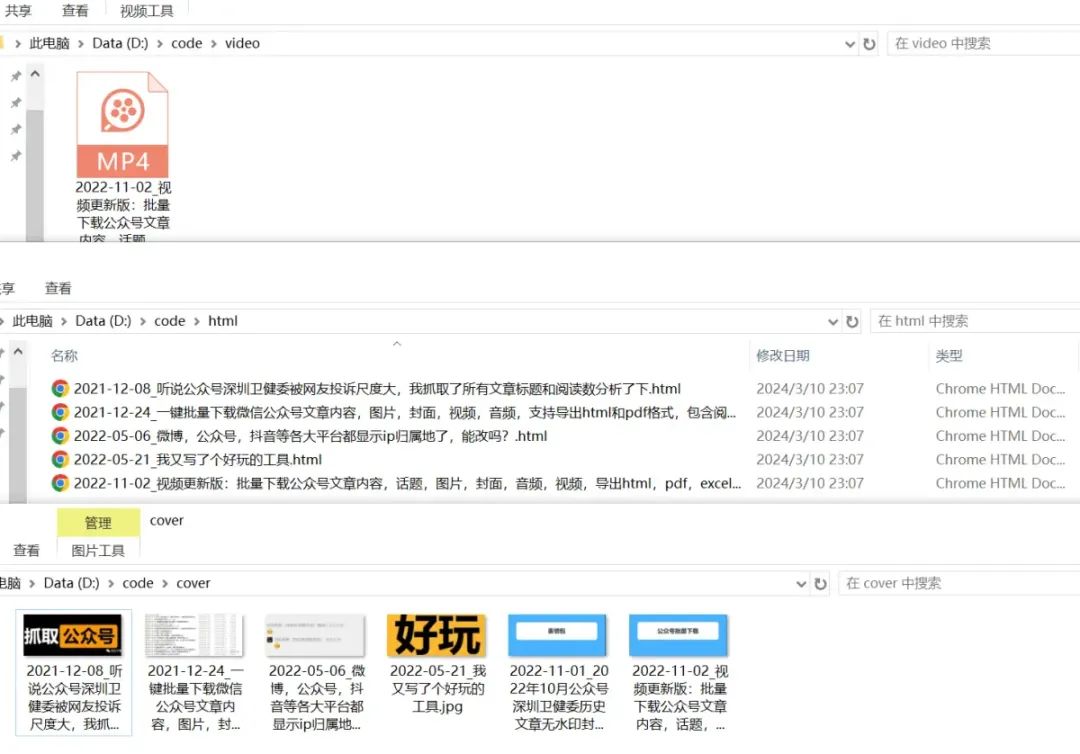This screenshot has width=1080, height=754.
Task: Select the 2022-05-06 cover image thumbnail
Action: pyautogui.click(x=315, y=635)
